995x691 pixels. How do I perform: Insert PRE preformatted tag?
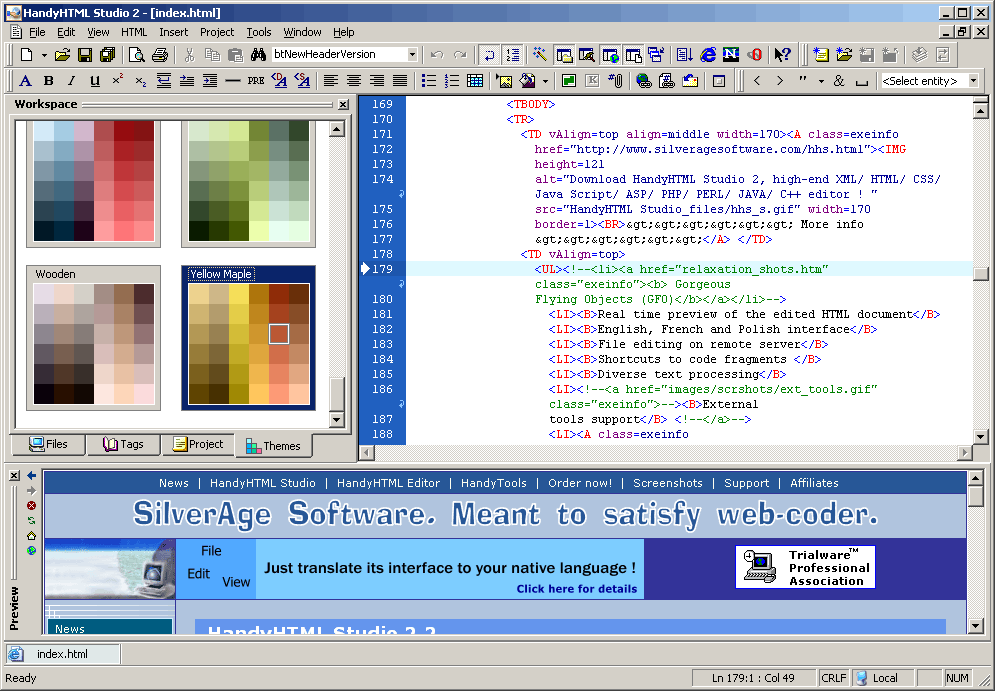256,81
